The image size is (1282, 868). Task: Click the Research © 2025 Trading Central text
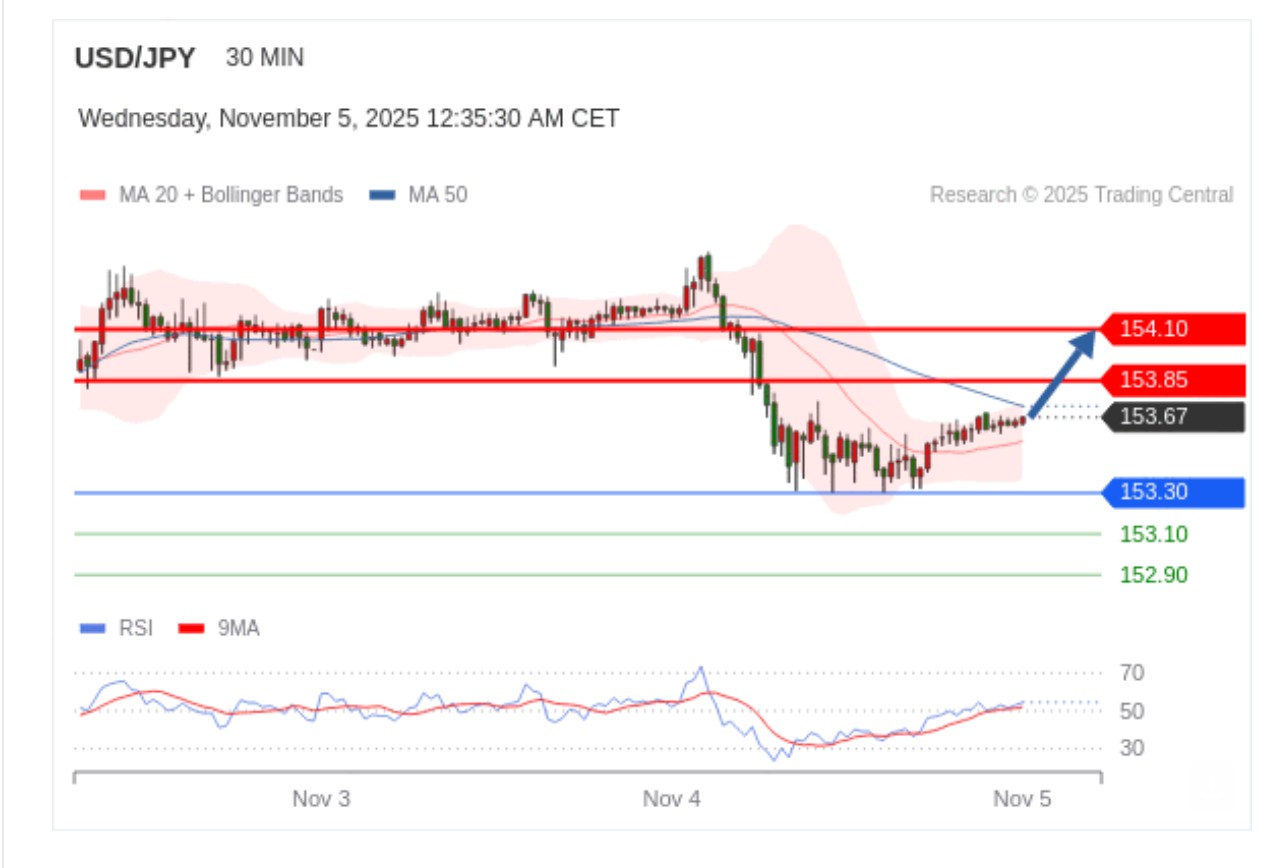(x=1081, y=195)
